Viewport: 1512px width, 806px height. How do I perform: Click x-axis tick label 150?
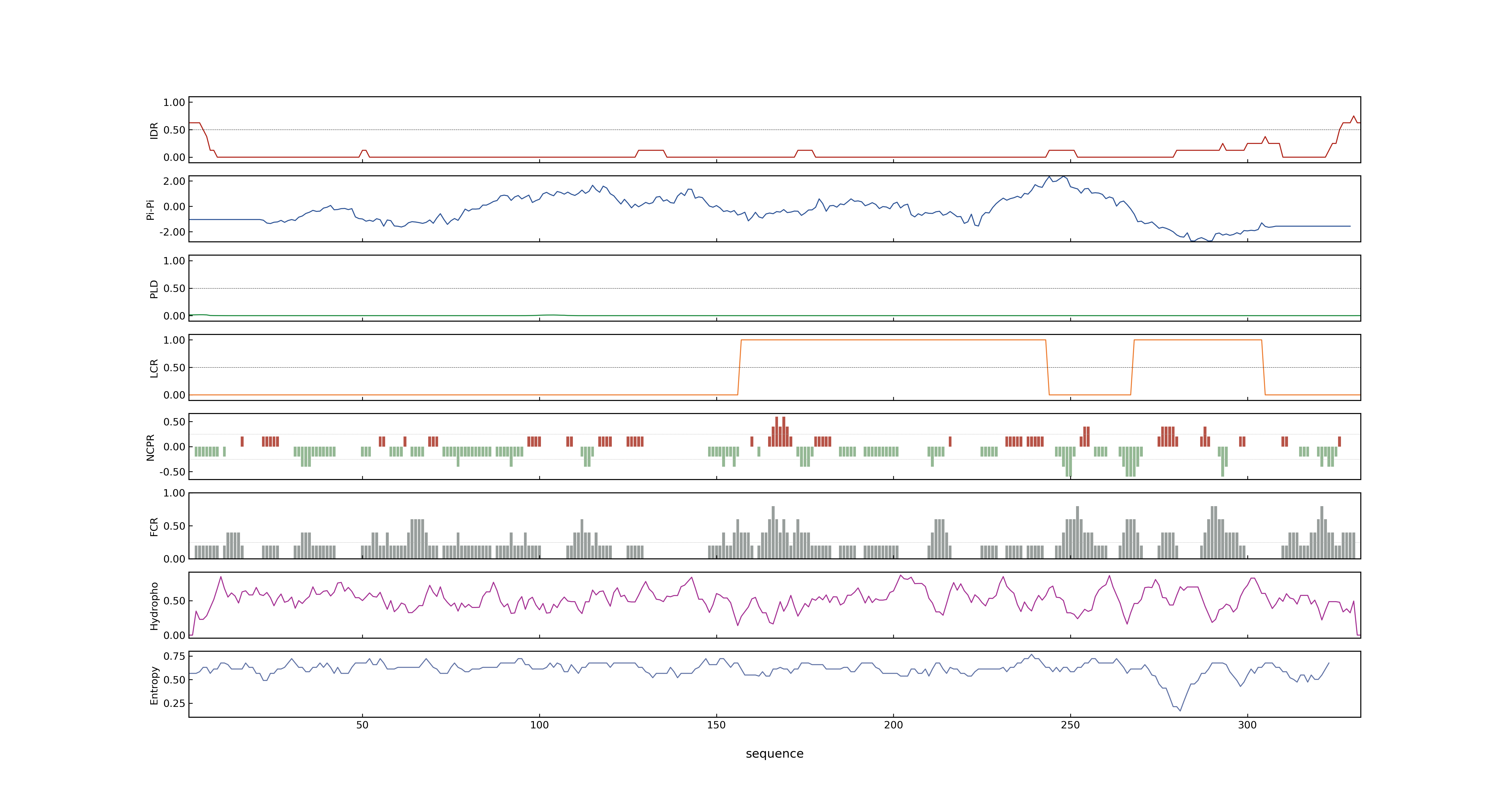click(x=716, y=725)
